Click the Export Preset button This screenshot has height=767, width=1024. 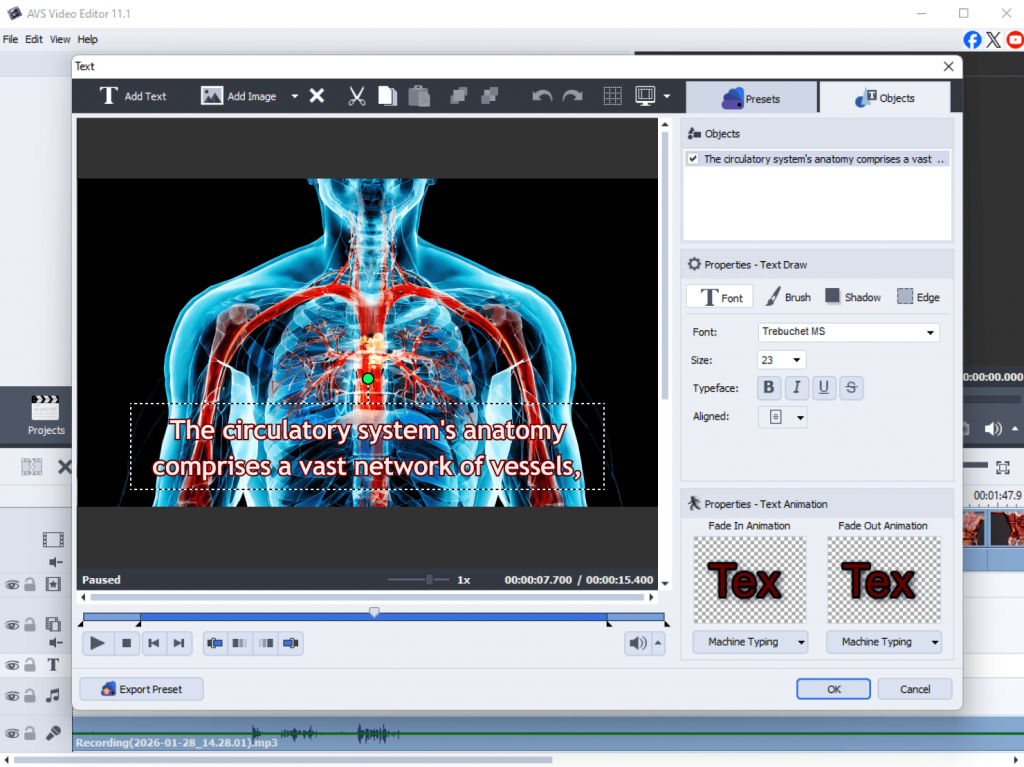pyautogui.click(x=141, y=689)
